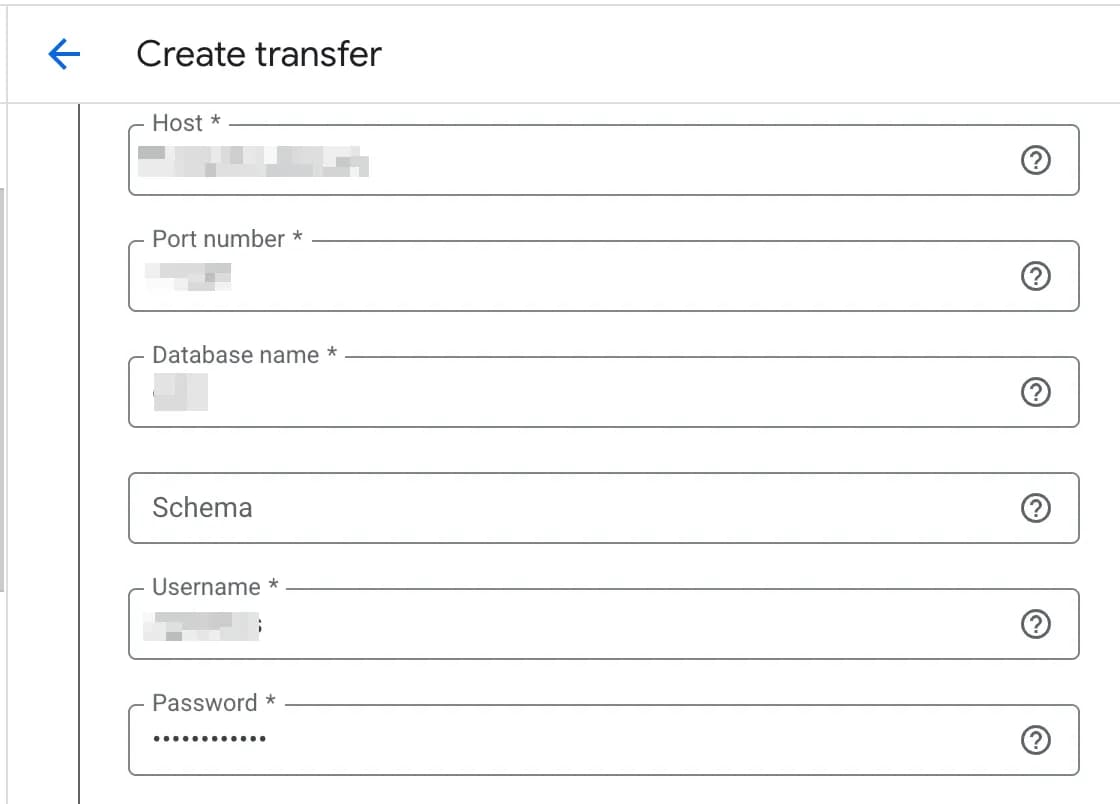Click the back arrow to exit Create transfer
Screen dimensions: 1120x804
[x=63, y=54]
